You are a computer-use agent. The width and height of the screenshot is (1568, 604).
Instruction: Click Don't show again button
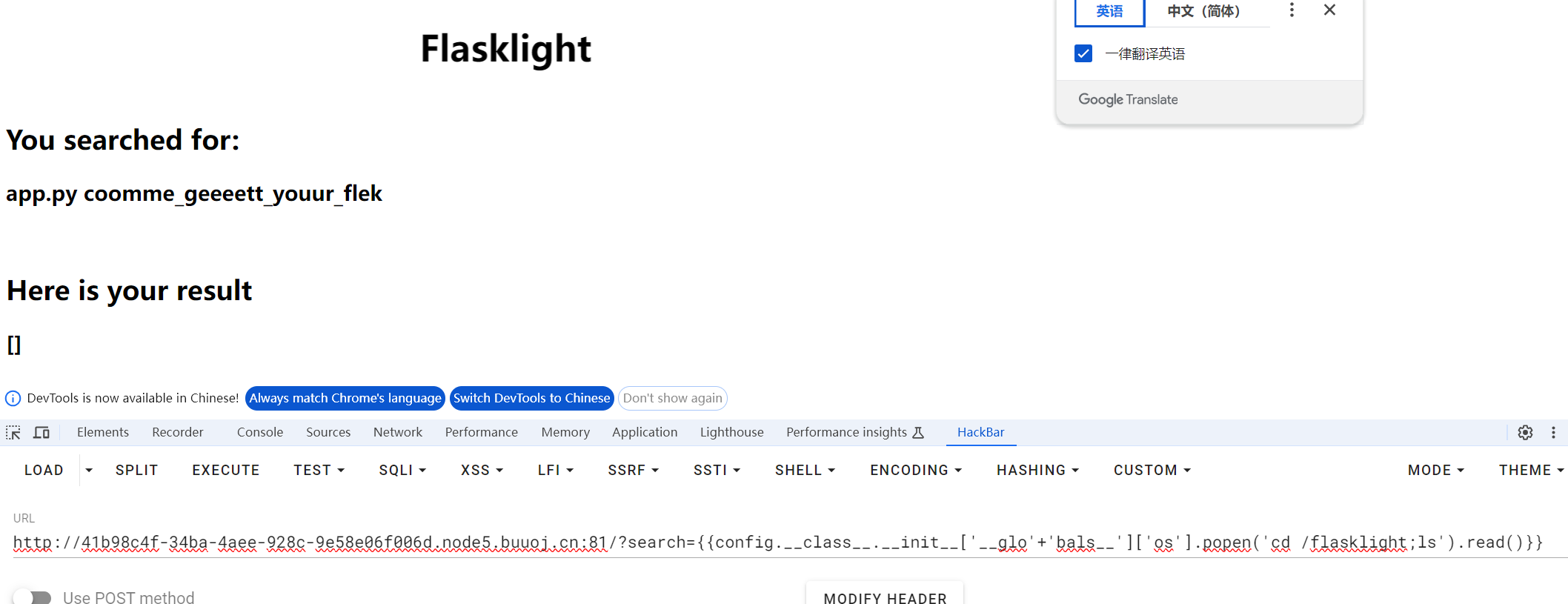pyautogui.click(x=673, y=398)
